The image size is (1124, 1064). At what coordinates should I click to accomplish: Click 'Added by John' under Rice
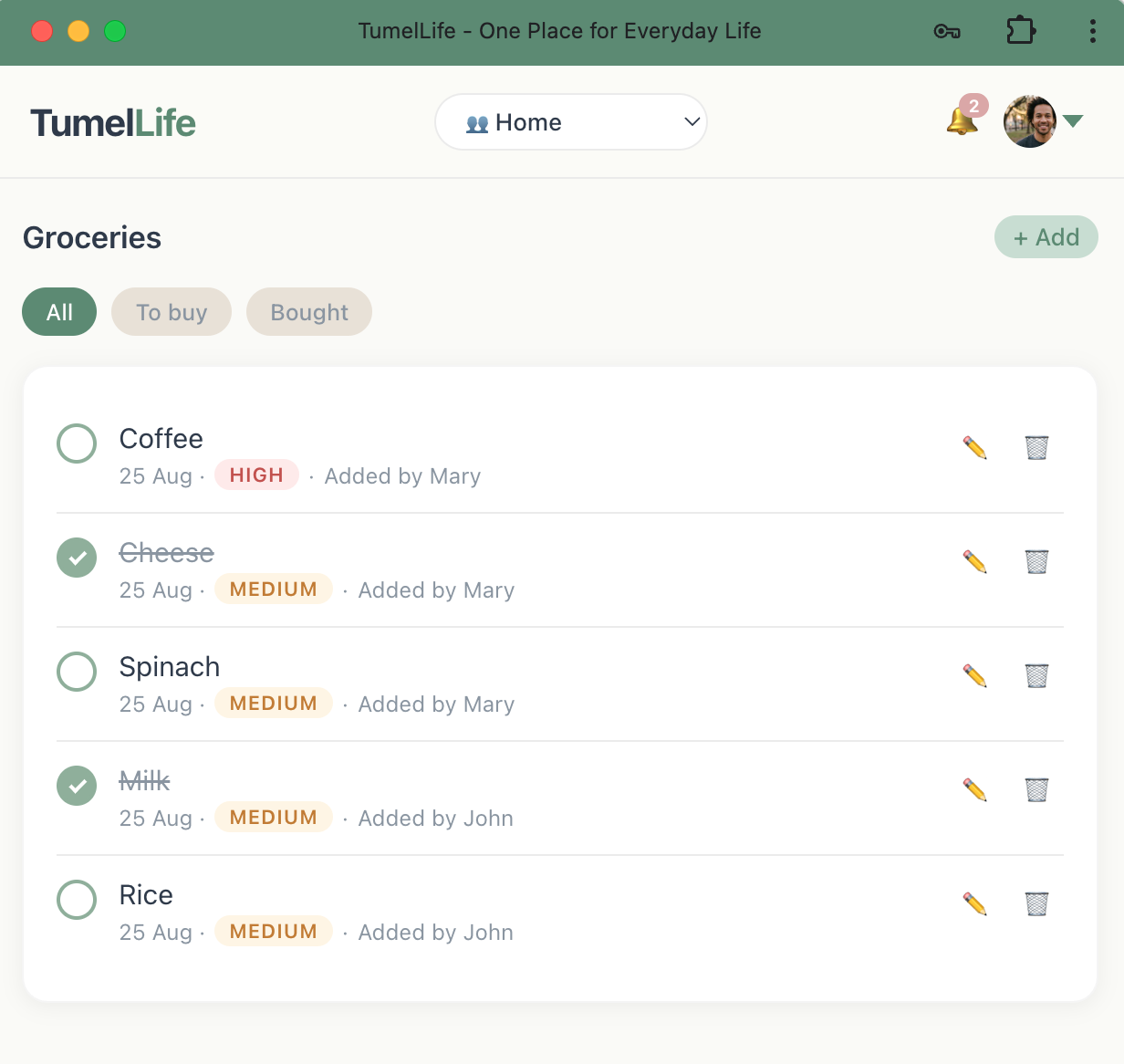436,933
